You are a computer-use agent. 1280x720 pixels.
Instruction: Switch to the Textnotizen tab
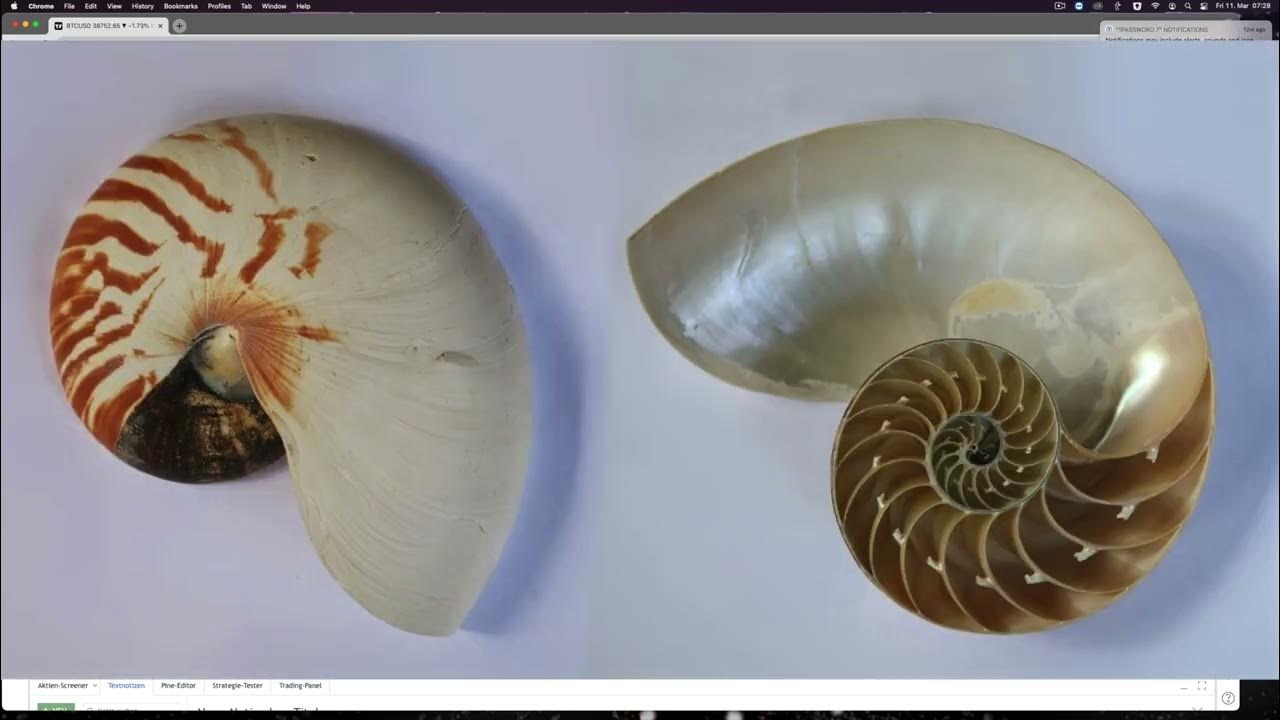click(x=126, y=686)
